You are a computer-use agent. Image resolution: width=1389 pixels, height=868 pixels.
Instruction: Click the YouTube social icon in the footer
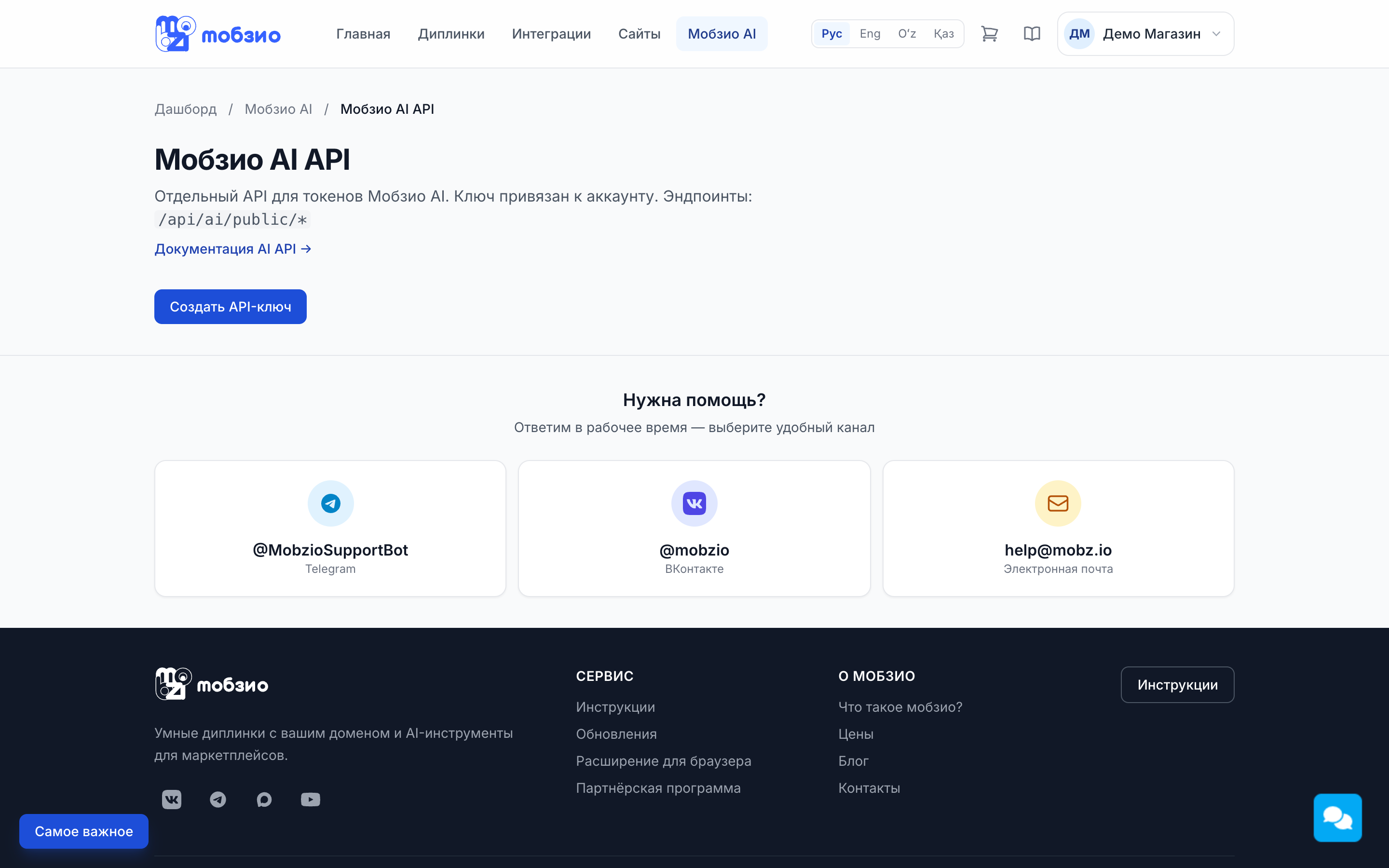pyautogui.click(x=311, y=799)
